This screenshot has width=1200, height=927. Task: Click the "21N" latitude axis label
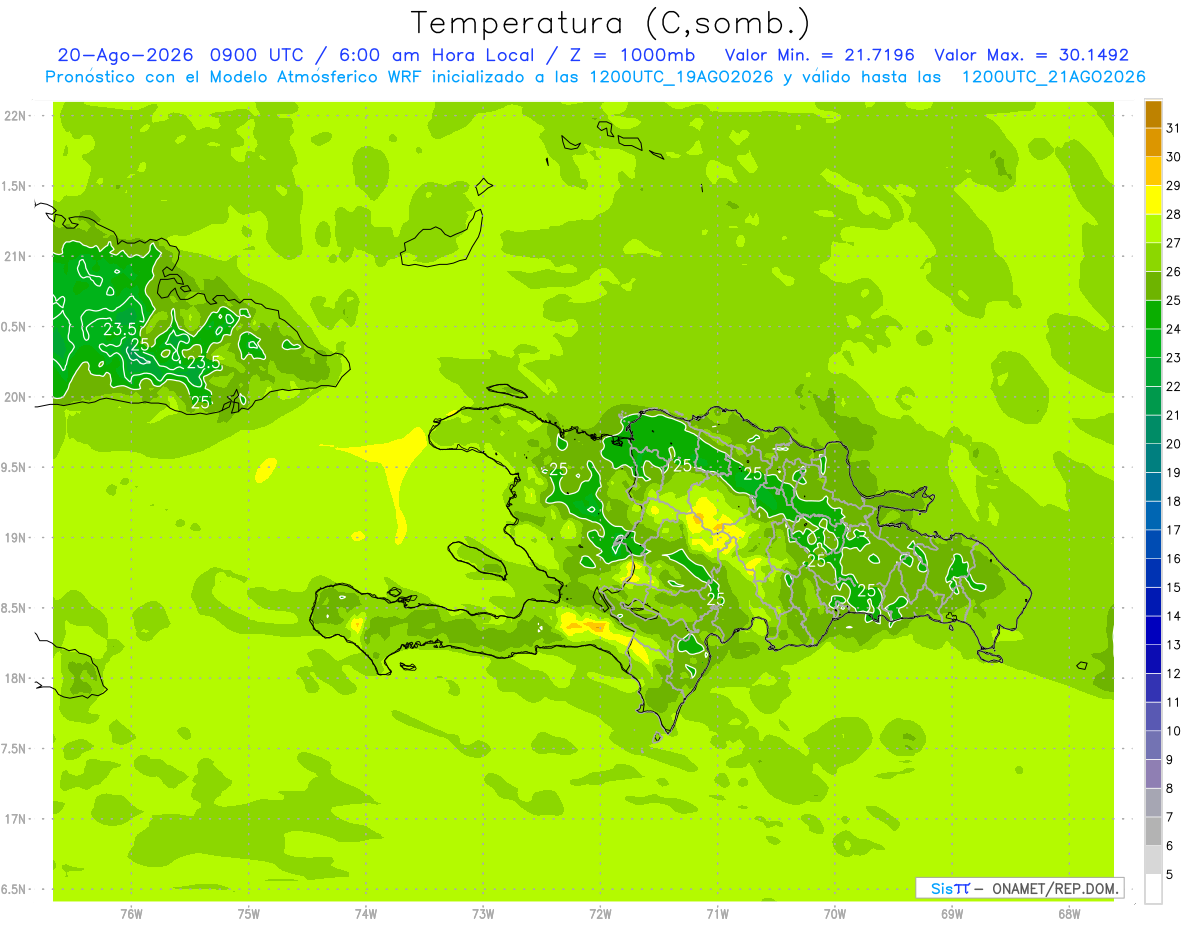[17, 256]
